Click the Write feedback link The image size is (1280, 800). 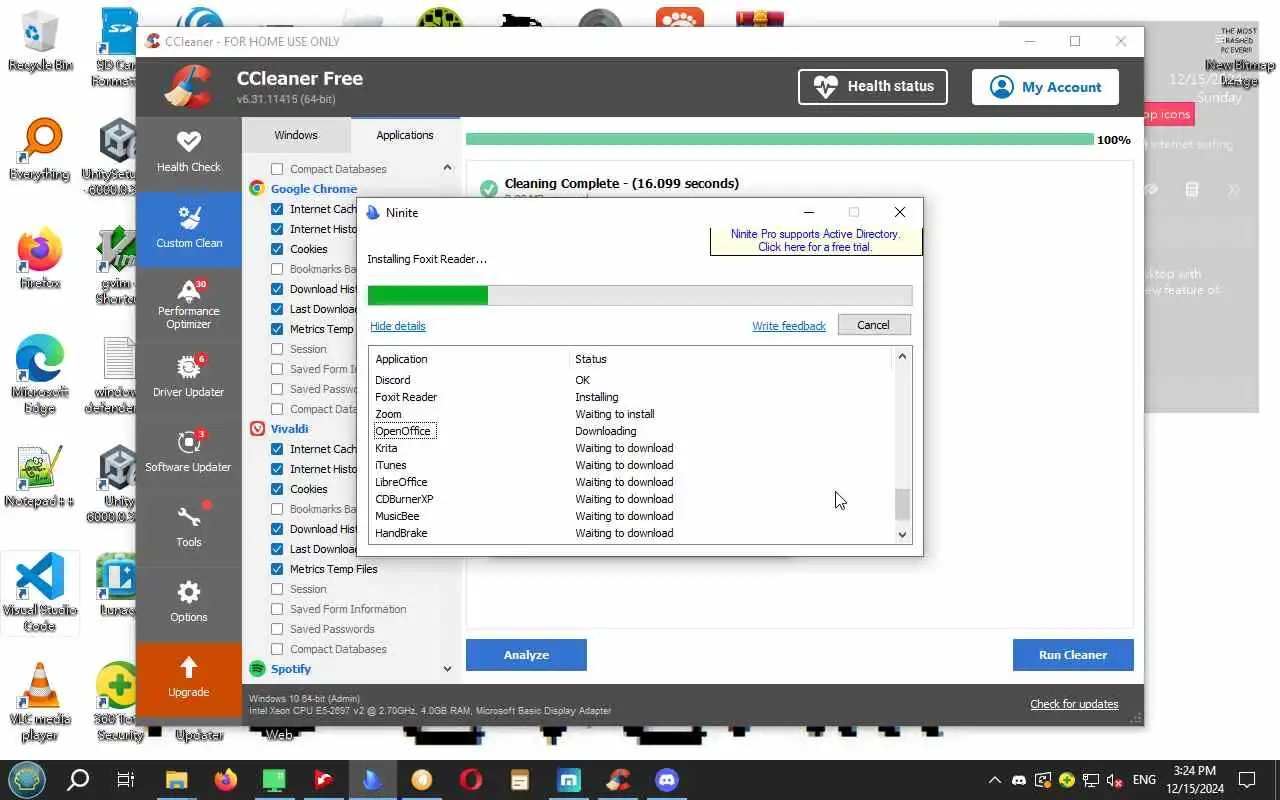tap(789, 326)
